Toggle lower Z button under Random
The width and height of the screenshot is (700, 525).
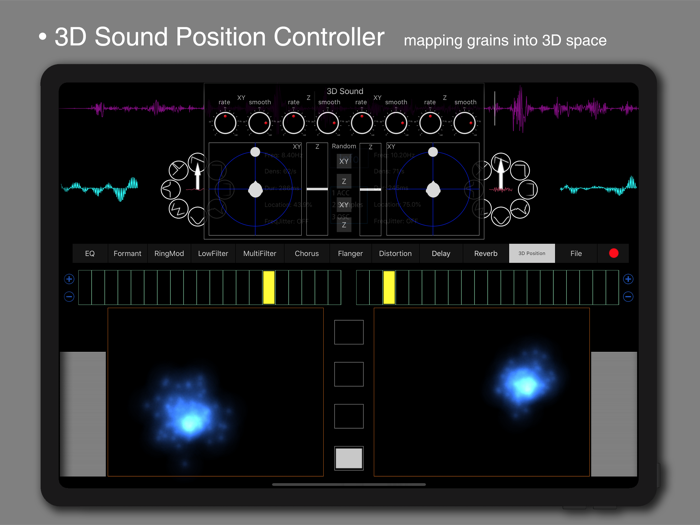(x=344, y=225)
